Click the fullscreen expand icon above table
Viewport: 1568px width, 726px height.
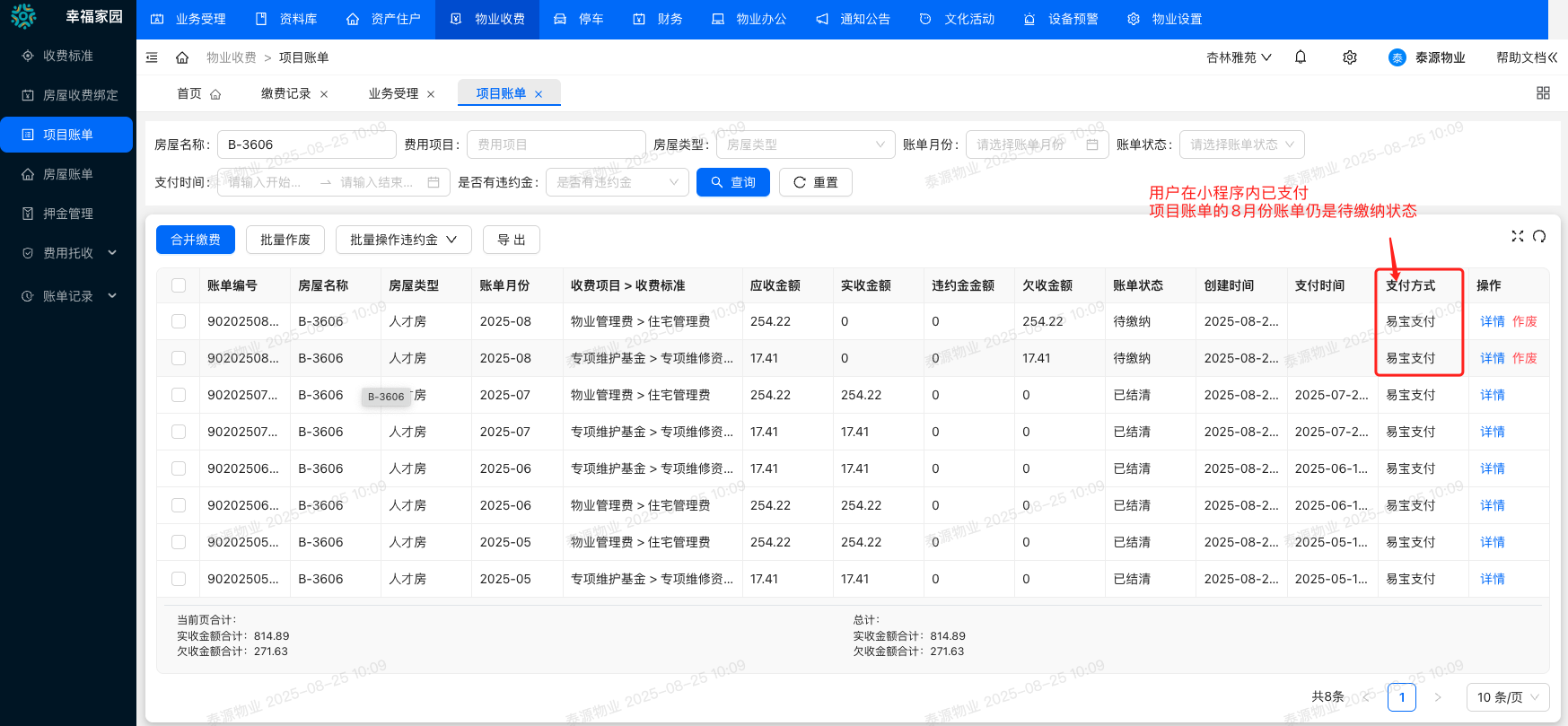(1517, 236)
